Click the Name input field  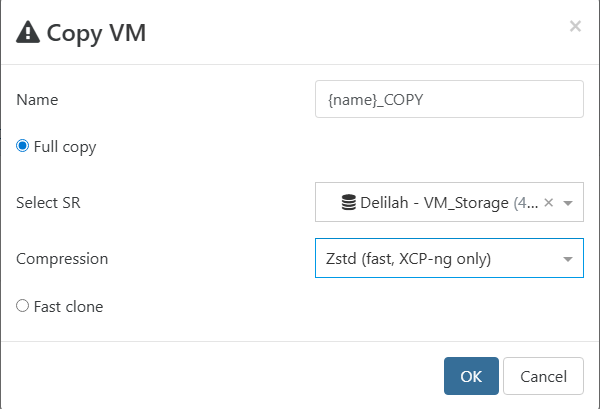point(448,99)
